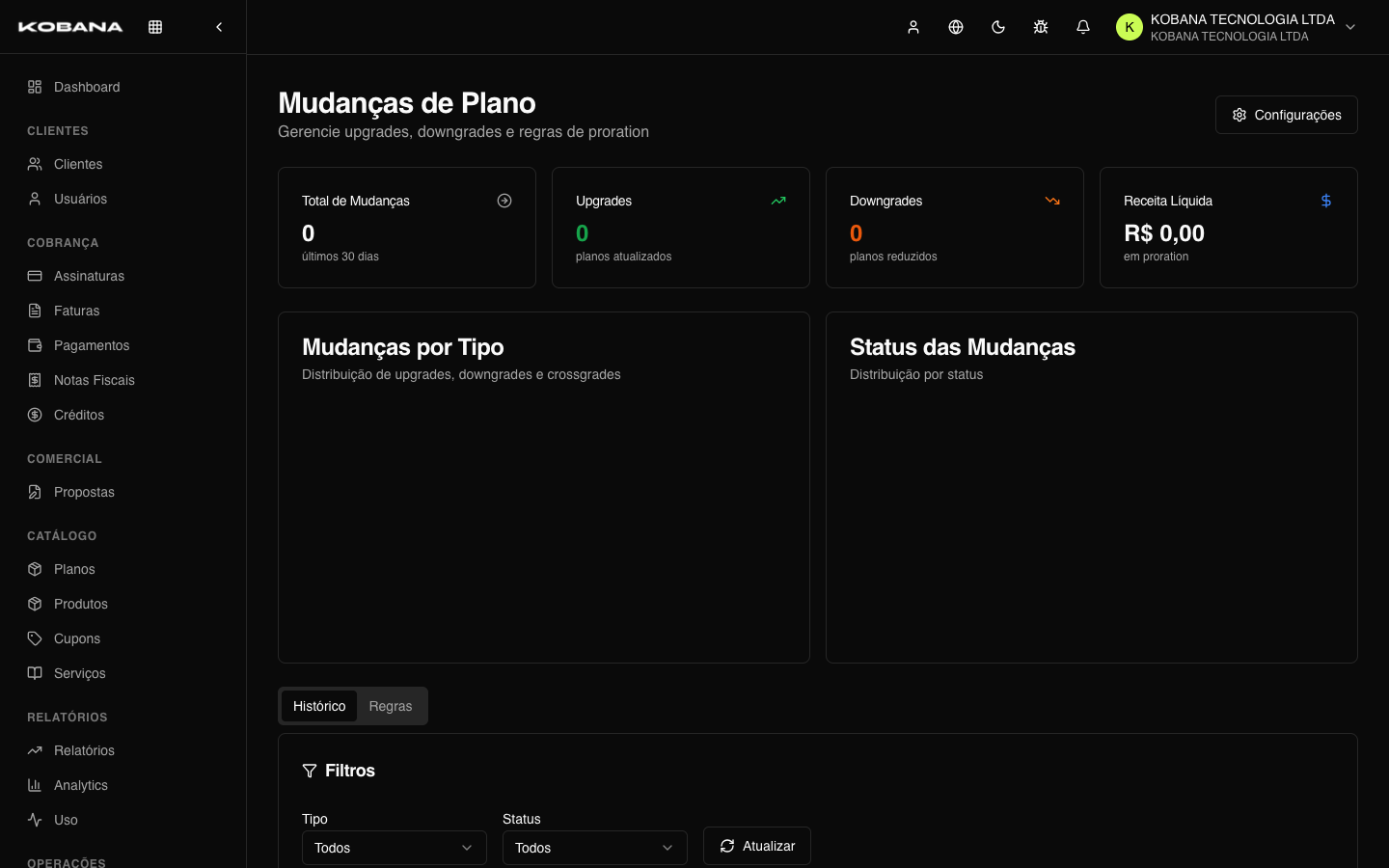Open Assinaturas in the sidebar
This screenshot has height=868, width=1389.
coord(123,276)
